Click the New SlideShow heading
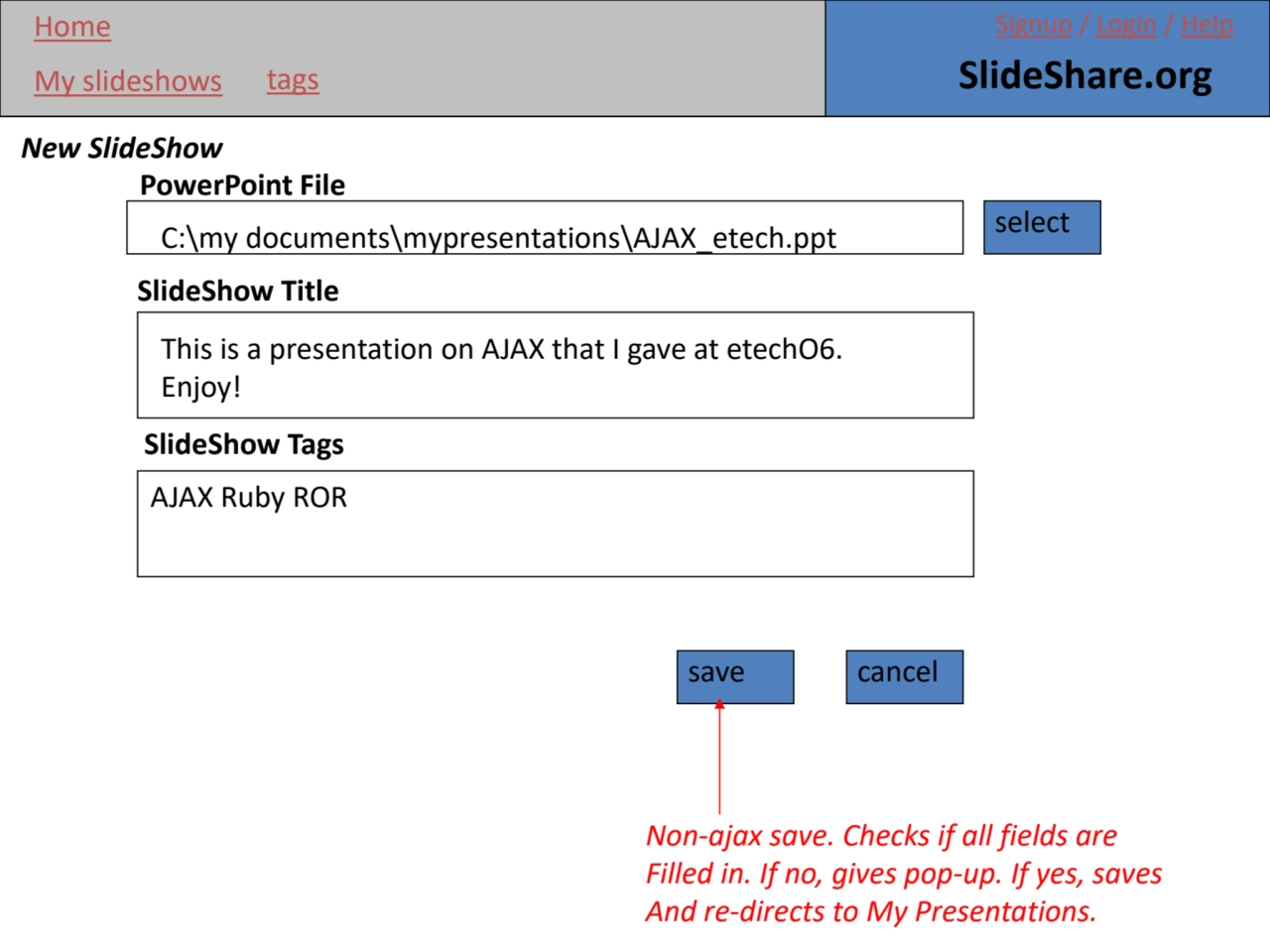 click(x=122, y=148)
